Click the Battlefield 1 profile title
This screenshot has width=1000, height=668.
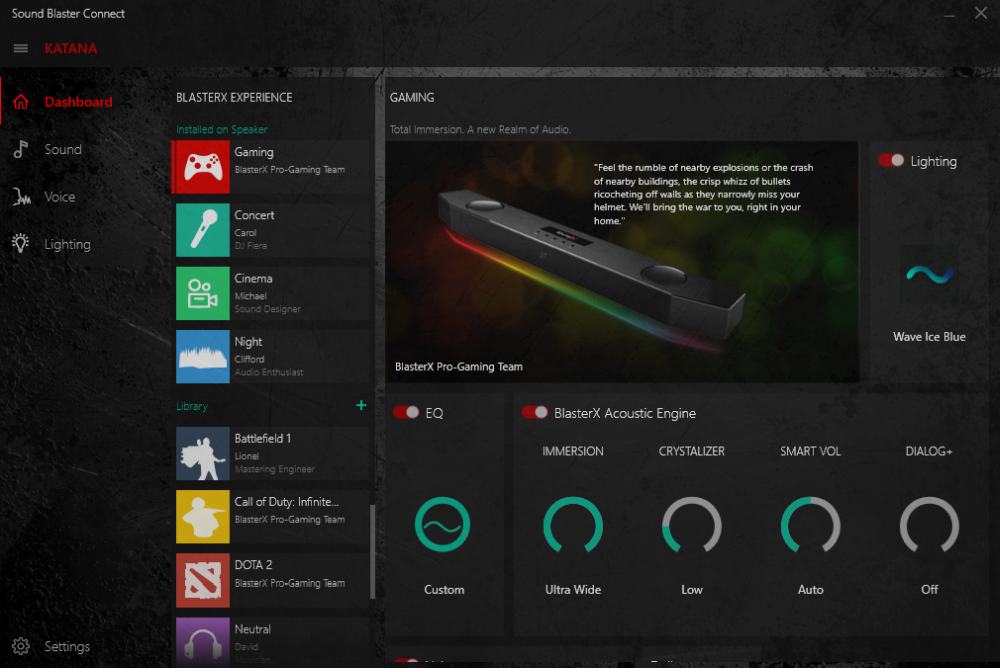click(x=263, y=438)
